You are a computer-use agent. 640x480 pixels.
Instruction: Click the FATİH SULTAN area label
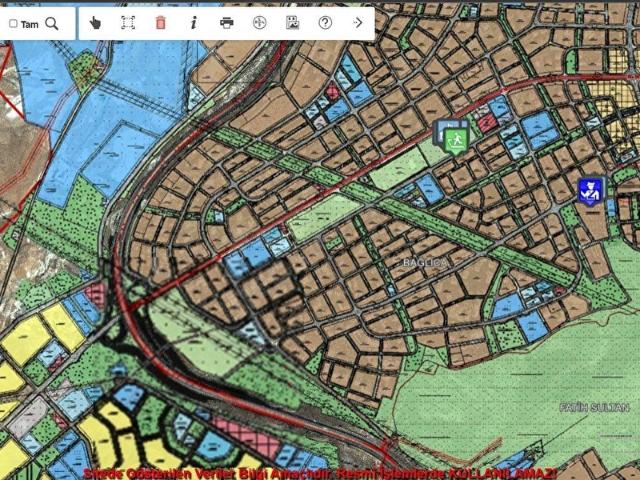click(594, 407)
